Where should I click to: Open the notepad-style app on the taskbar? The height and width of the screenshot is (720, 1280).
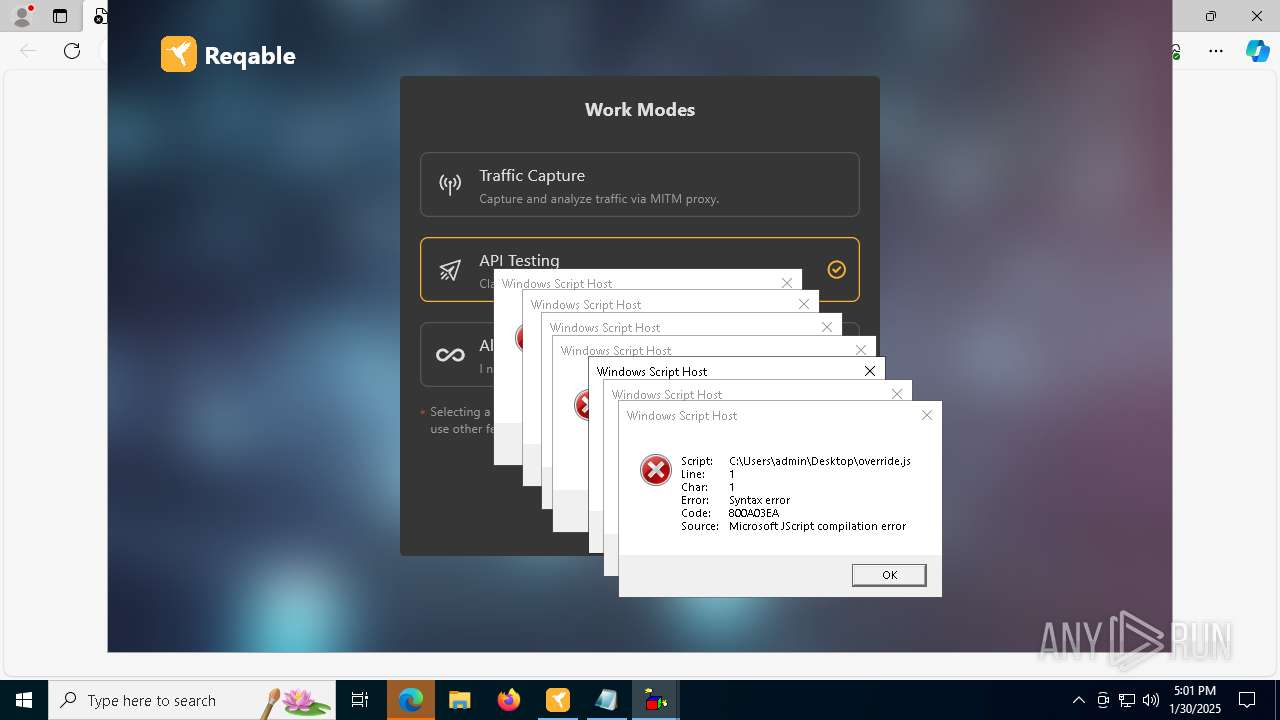click(607, 700)
